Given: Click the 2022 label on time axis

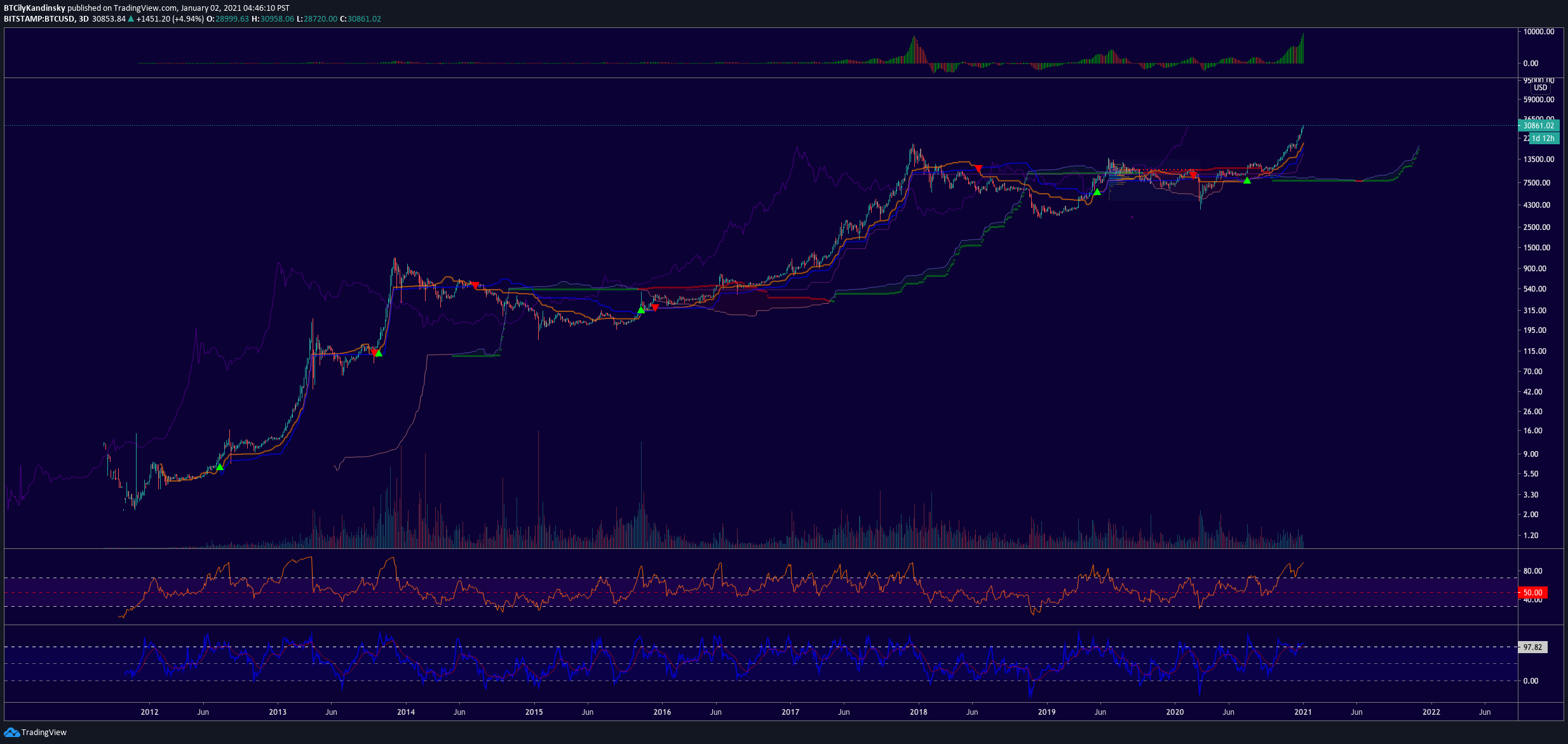Looking at the screenshot, I should (x=1431, y=712).
